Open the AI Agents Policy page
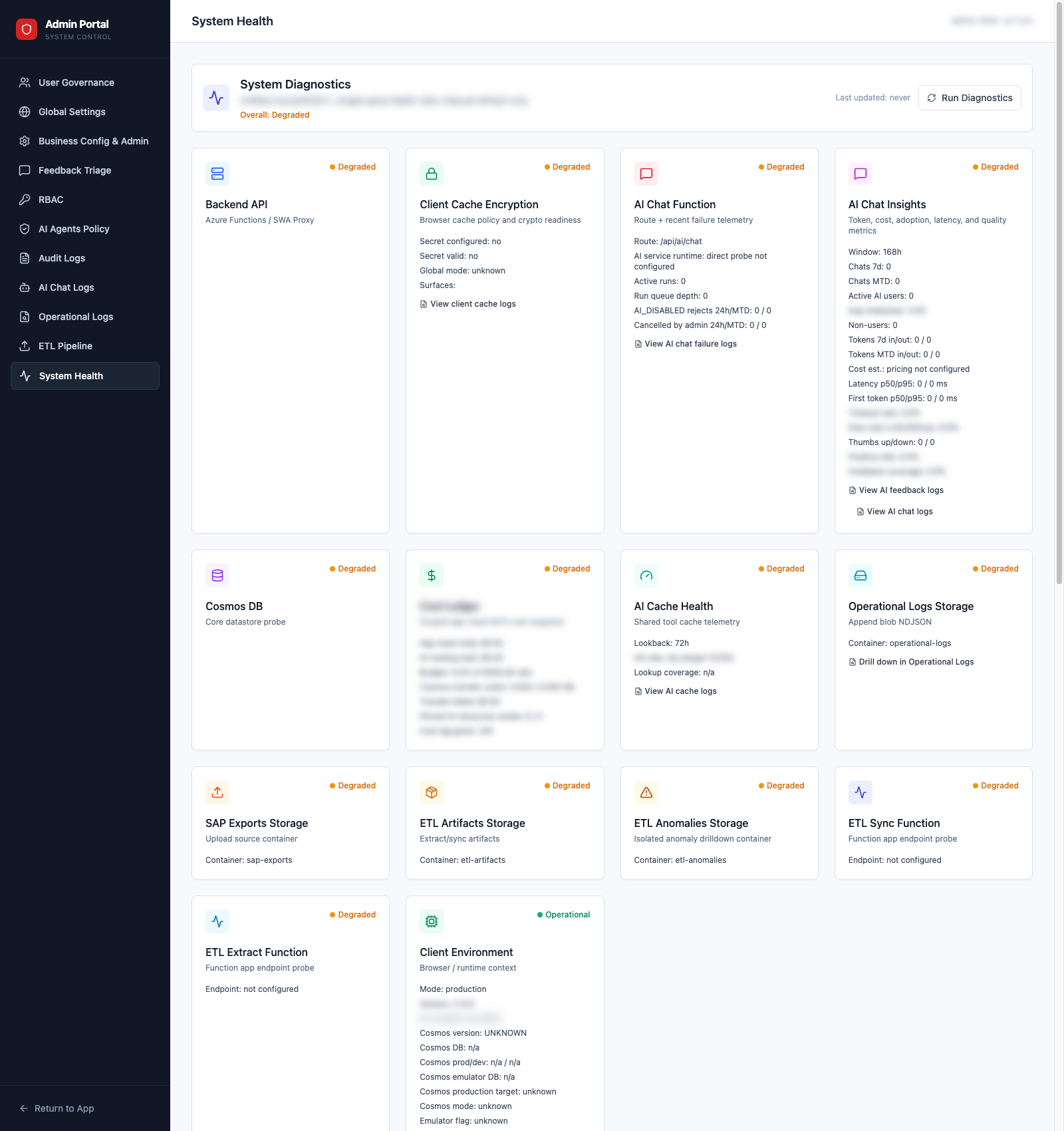This screenshot has height=1131, width=1064. (85, 229)
